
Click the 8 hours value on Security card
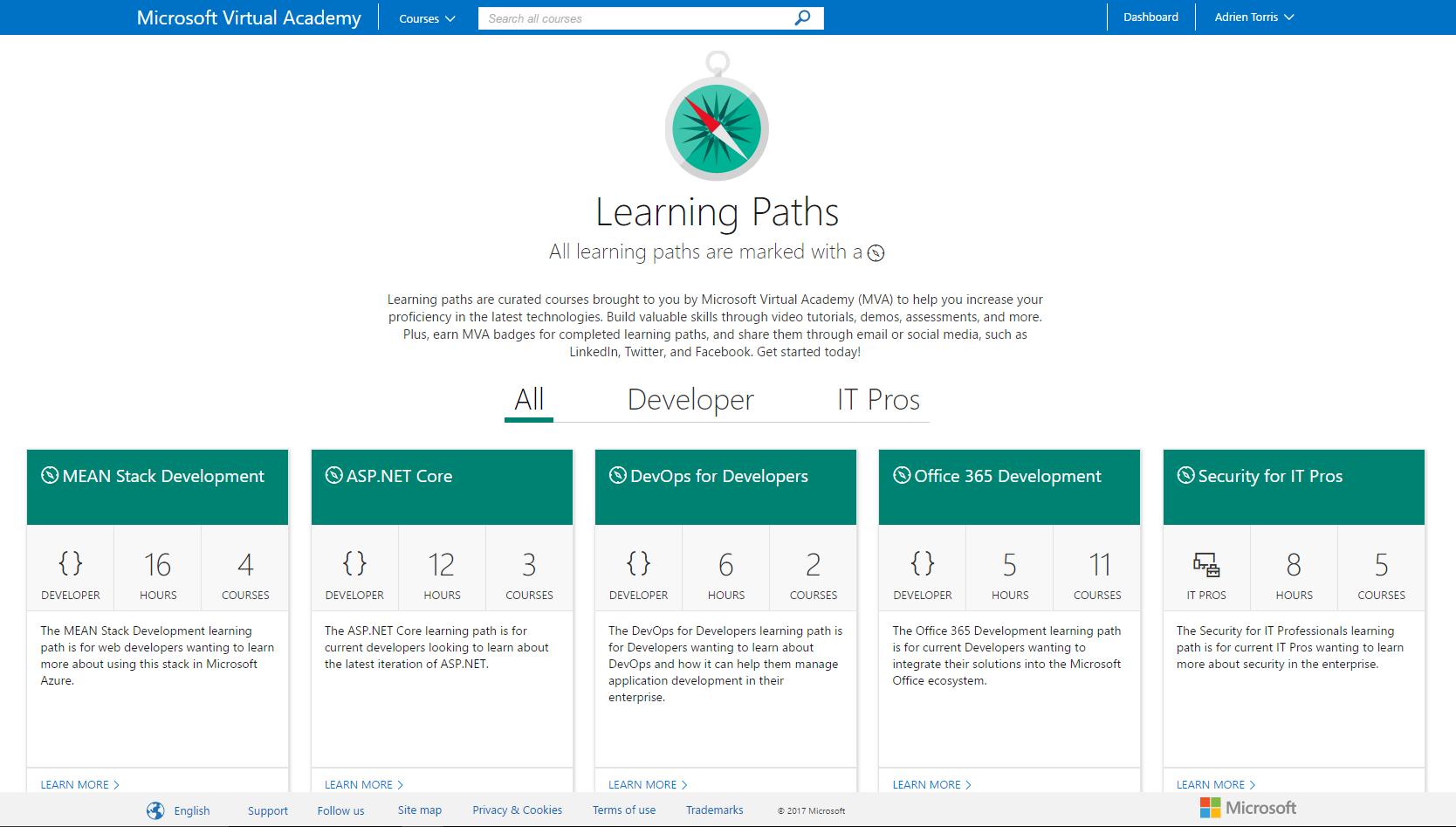point(1294,565)
